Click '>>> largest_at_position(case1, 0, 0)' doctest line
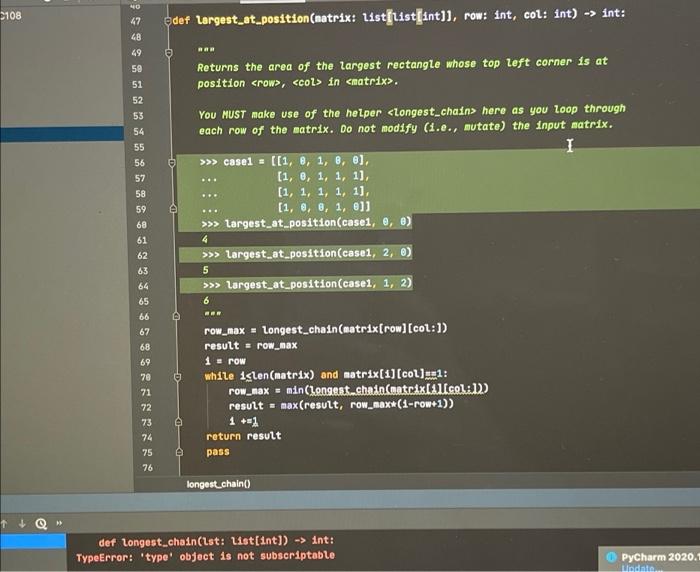 (x=306, y=222)
